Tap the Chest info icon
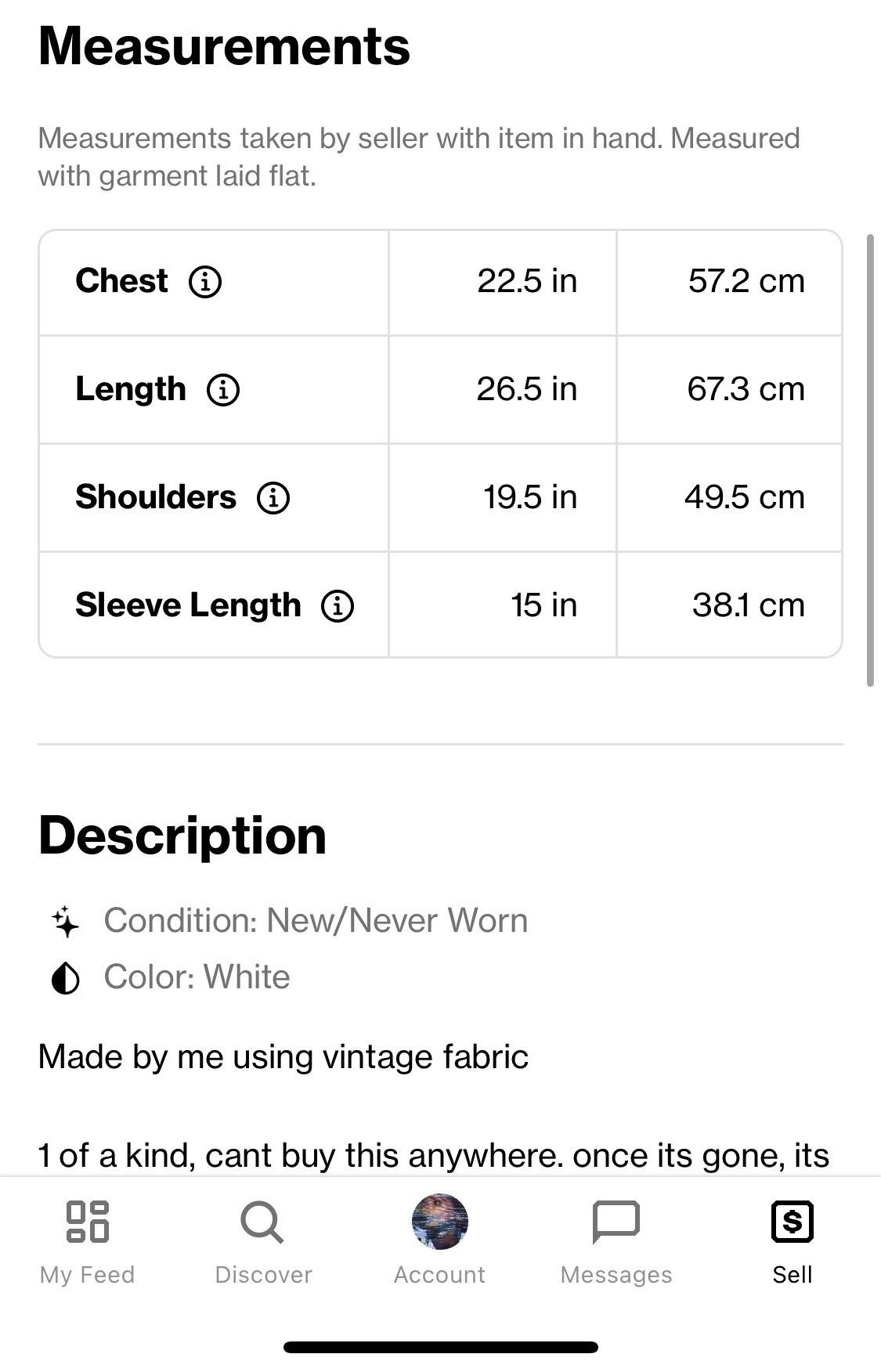The width and height of the screenshot is (881, 1372). point(205,281)
